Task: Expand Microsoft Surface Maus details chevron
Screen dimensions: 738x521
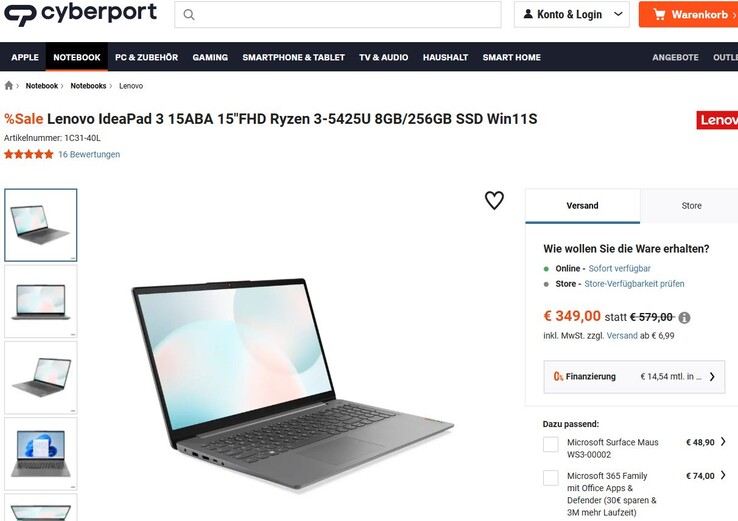Action: [723, 441]
